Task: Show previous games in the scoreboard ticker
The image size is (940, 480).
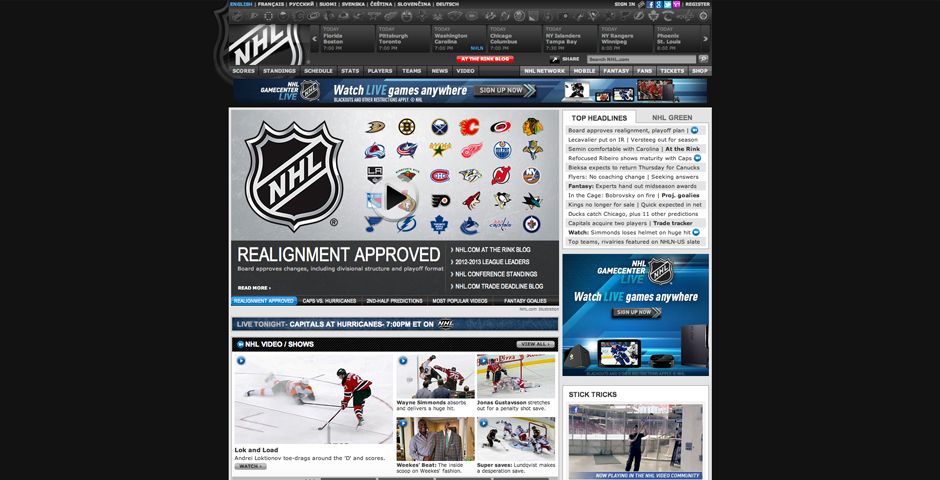Action: pyautogui.click(x=314, y=38)
